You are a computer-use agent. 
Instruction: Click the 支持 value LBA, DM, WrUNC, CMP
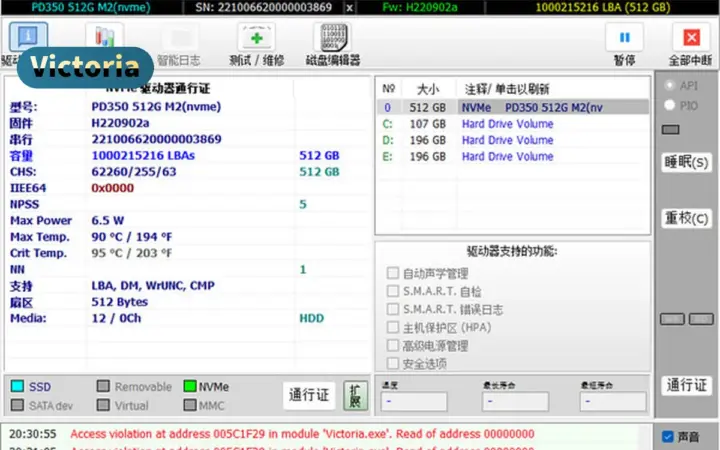pyautogui.click(x=153, y=286)
